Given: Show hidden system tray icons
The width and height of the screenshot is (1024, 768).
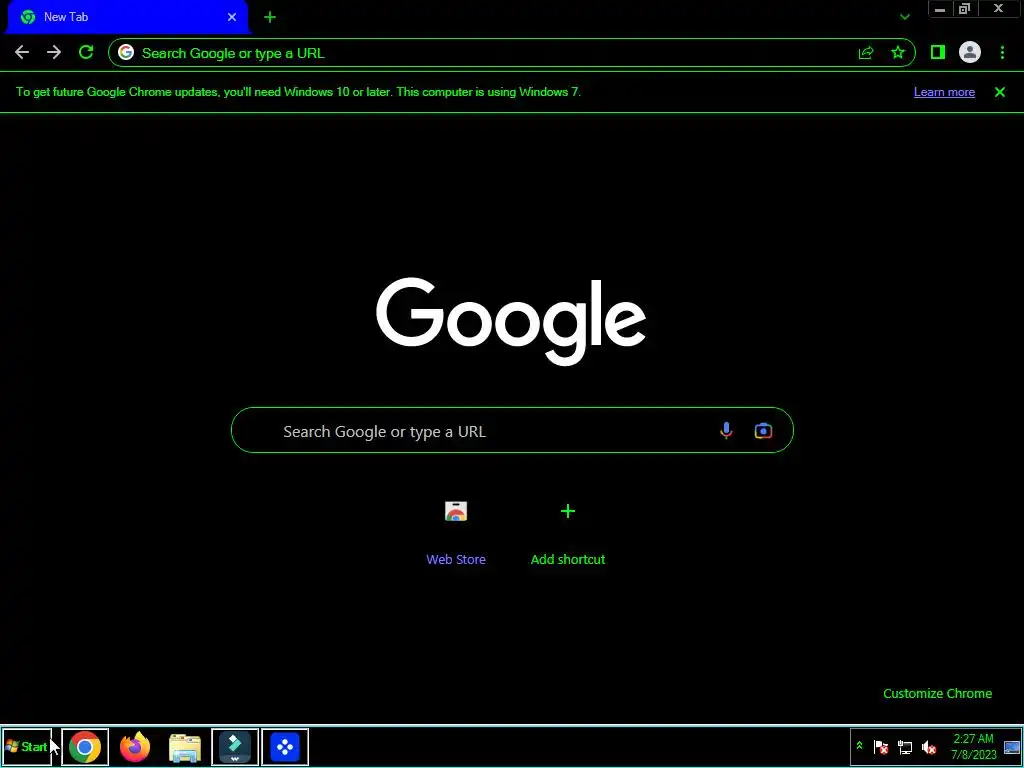Looking at the screenshot, I should click(x=859, y=746).
